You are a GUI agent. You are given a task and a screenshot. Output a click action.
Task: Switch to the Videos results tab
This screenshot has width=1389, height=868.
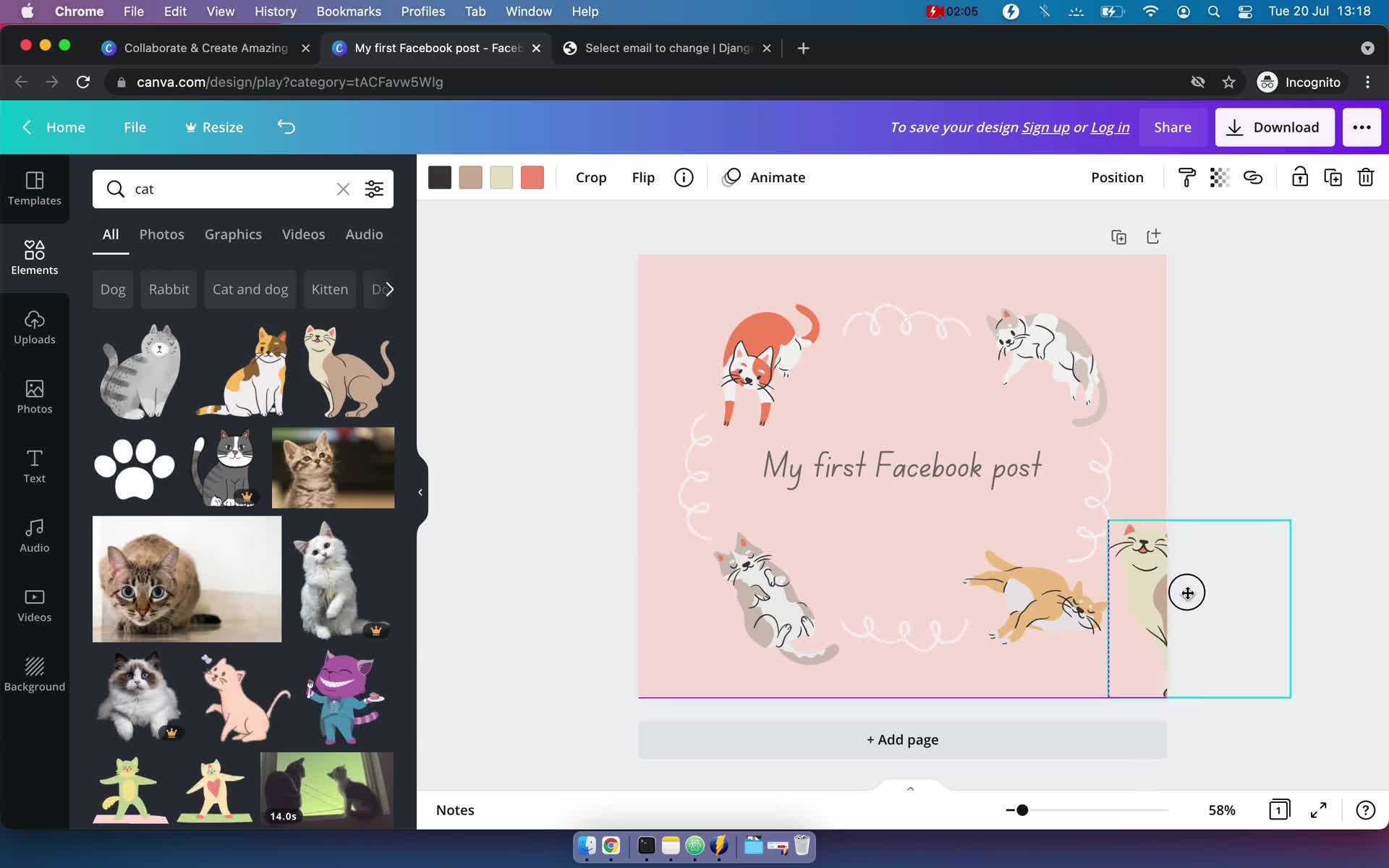tap(303, 234)
